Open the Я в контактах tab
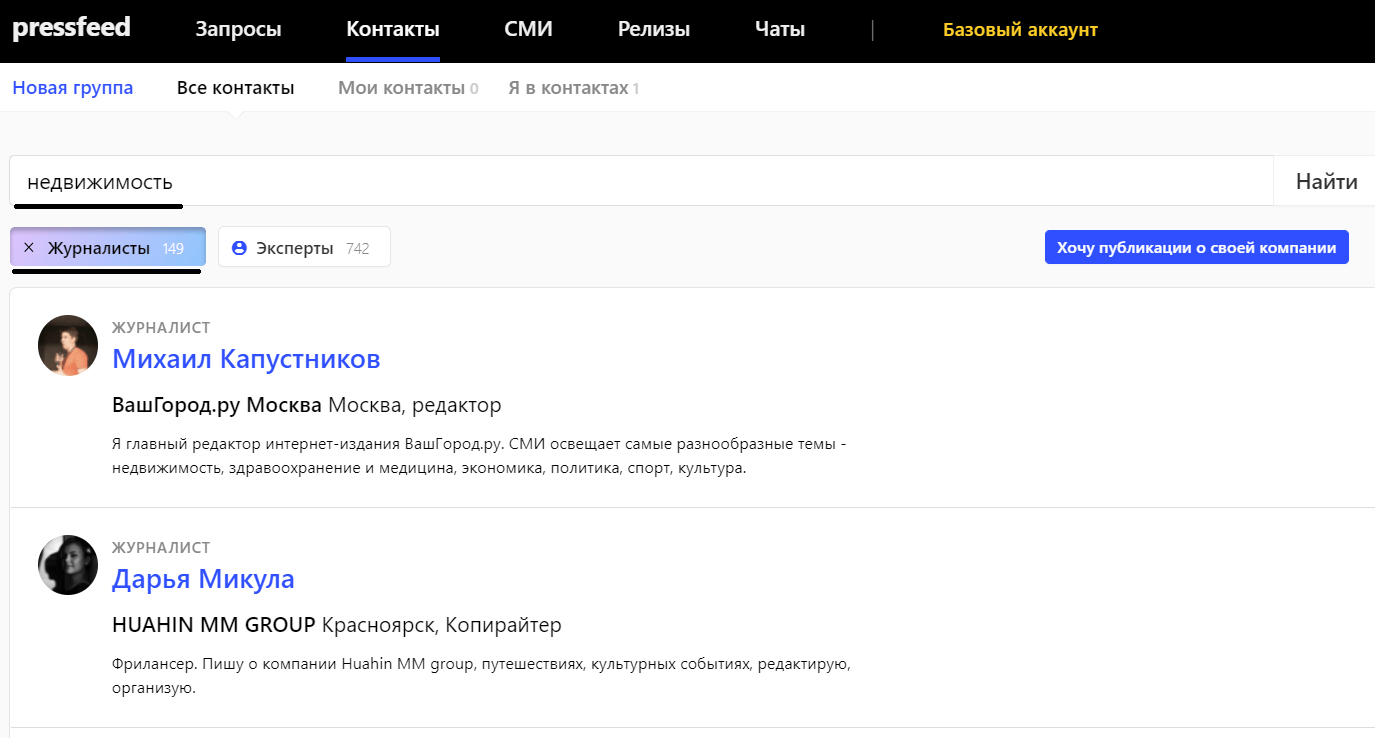The width and height of the screenshot is (1375, 738). coord(568,88)
